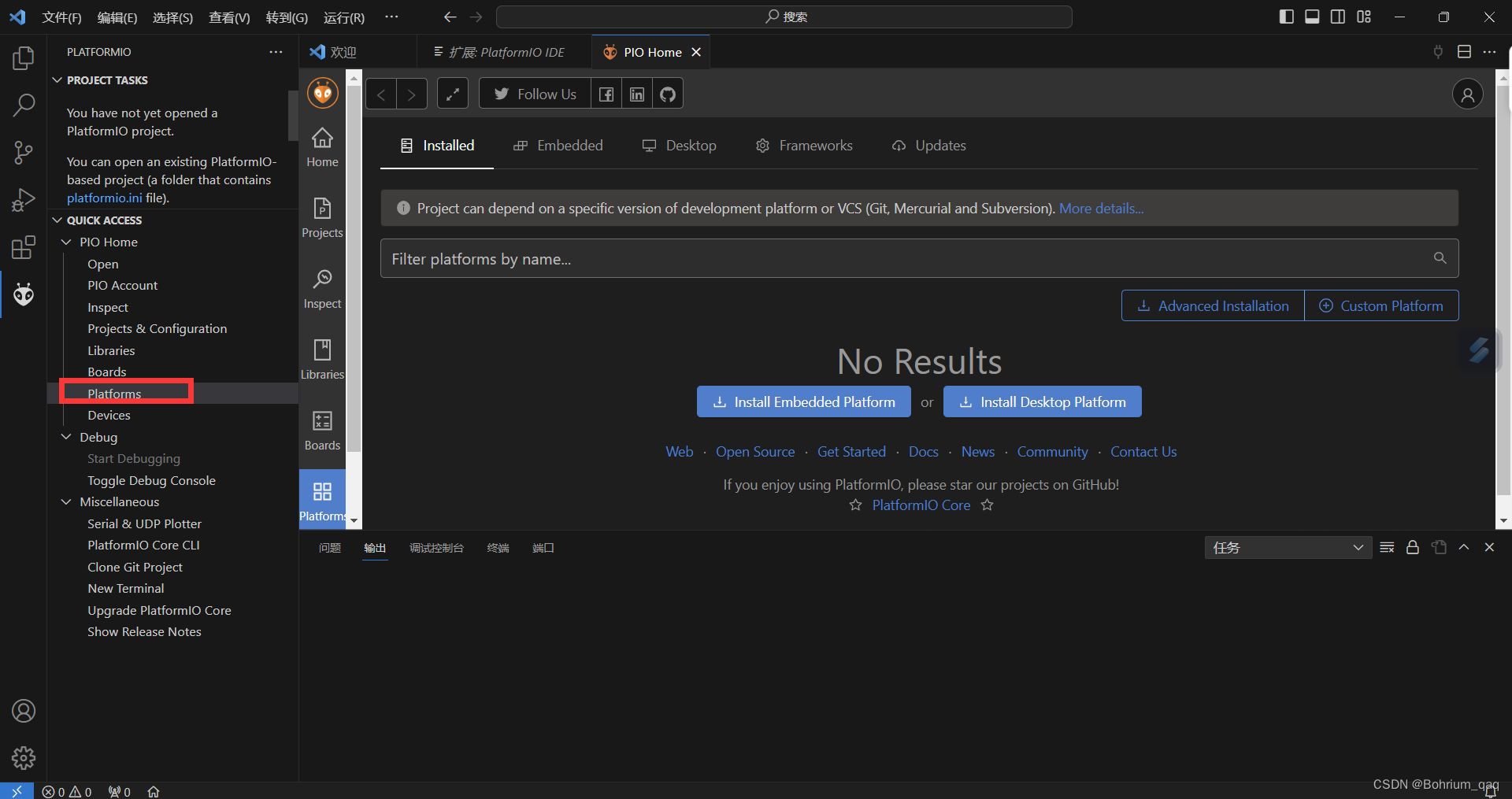This screenshot has height=799, width=1512.
Task: Collapse the Miscellaneous tree node
Action: [66, 501]
